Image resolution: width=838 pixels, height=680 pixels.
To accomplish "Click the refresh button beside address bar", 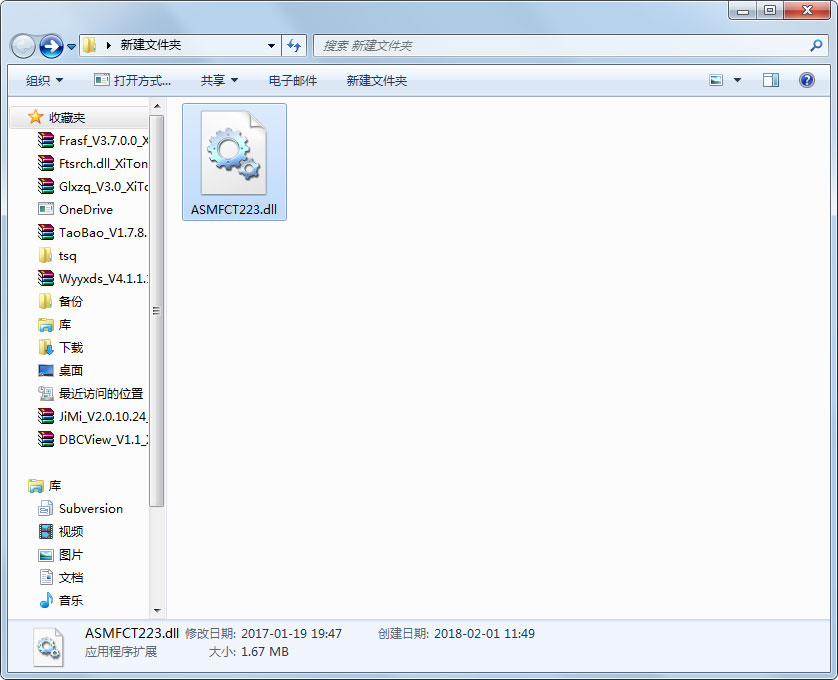I will (x=294, y=45).
